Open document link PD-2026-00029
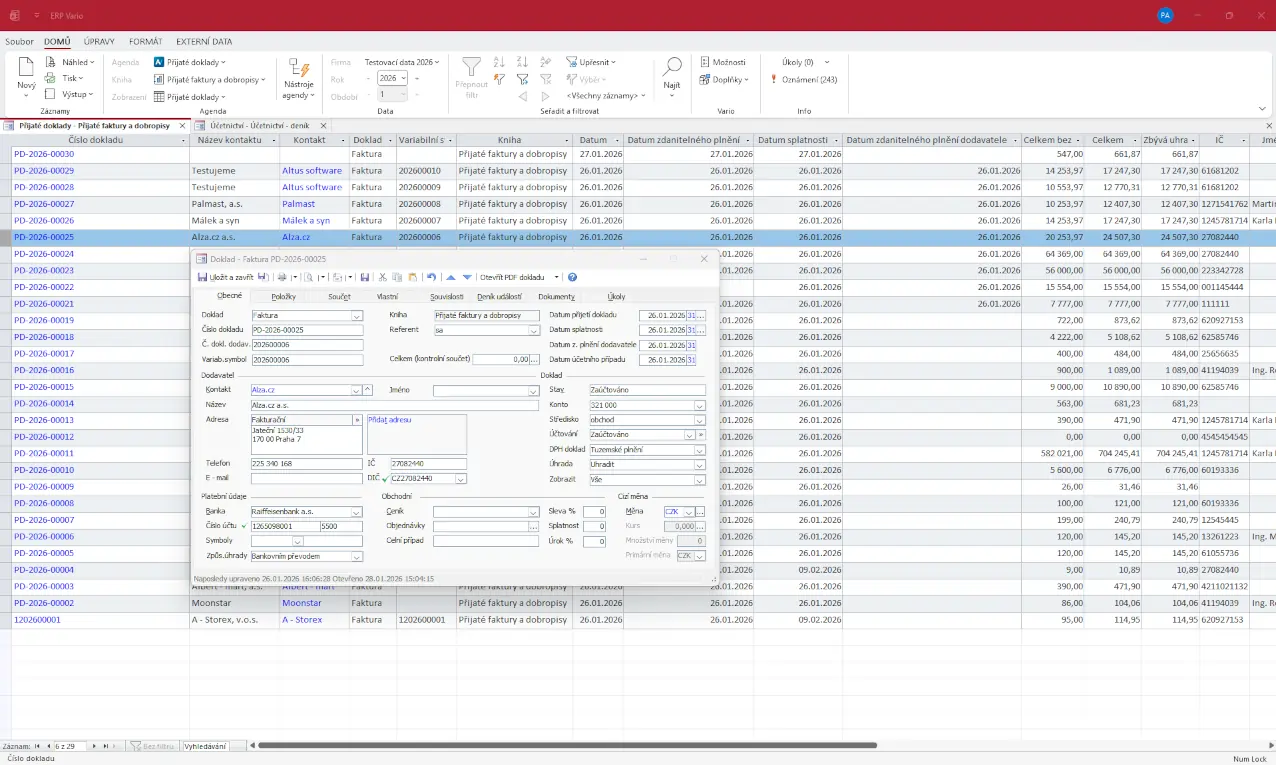The width and height of the screenshot is (1276, 765). pyautogui.click(x=44, y=171)
